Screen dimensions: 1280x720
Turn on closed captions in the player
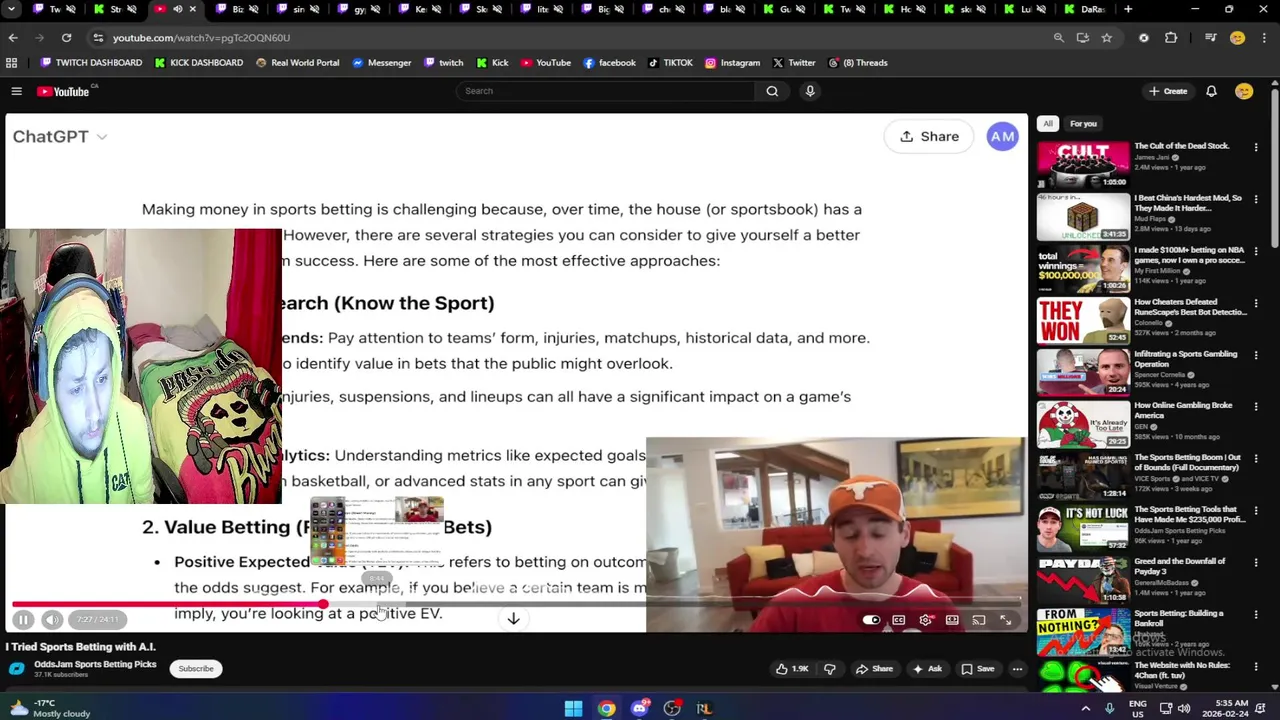point(898,620)
